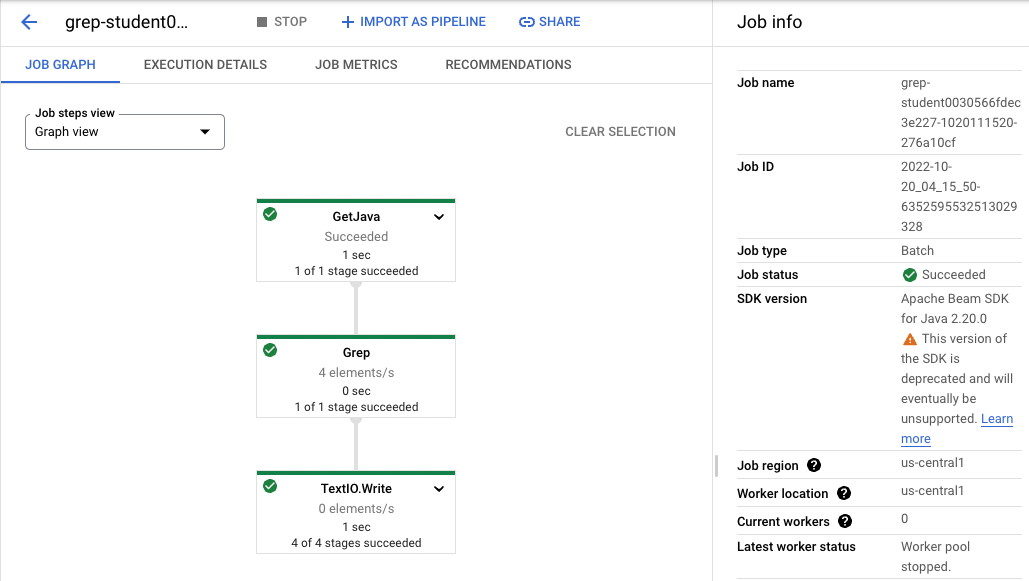The height and width of the screenshot is (581, 1029).
Task: Click the grep-student0... job title
Action: pyautogui.click(x=126, y=22)
